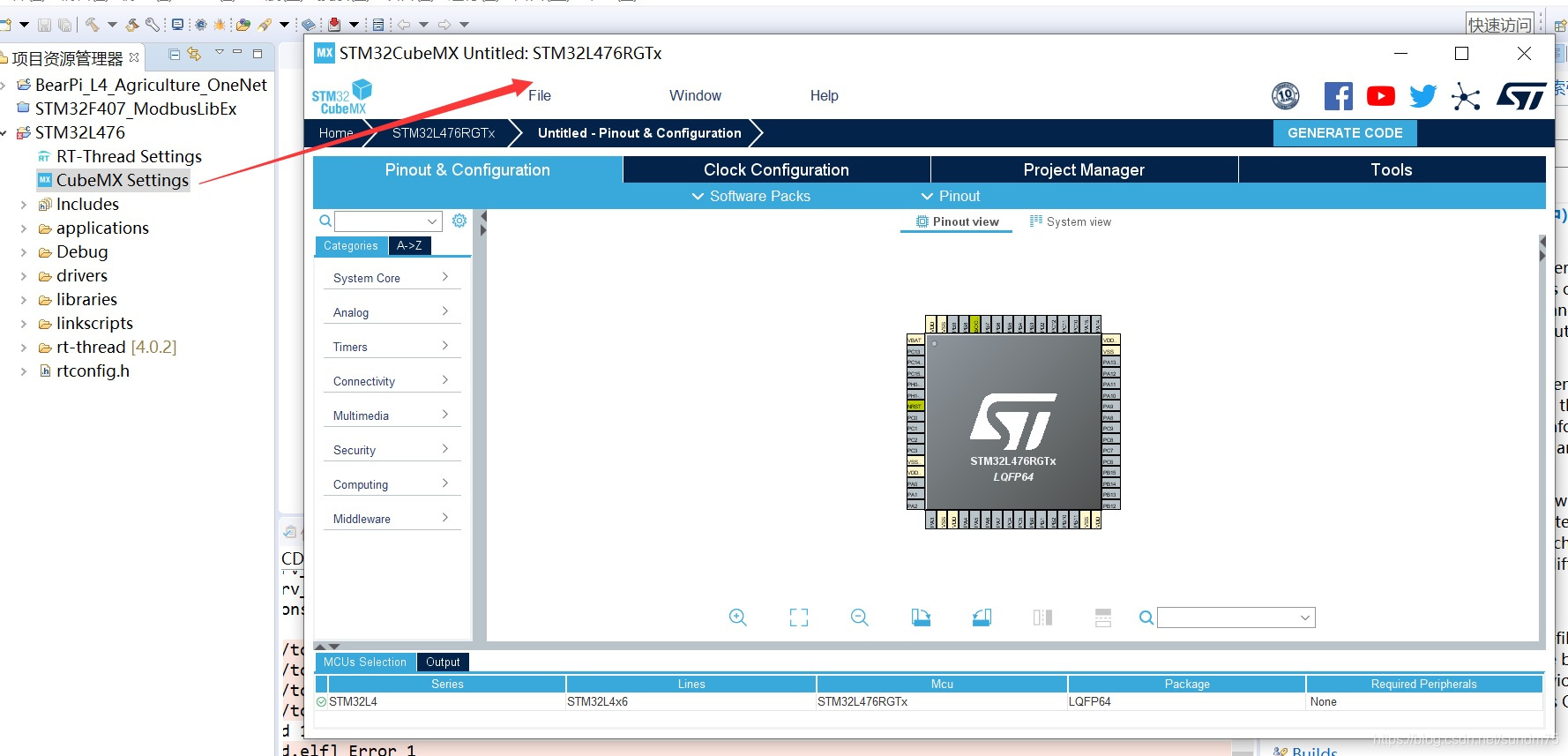Open the Window menu in STM32CubeMX
Screen dimensions: 1568x756
coord(695,95)
